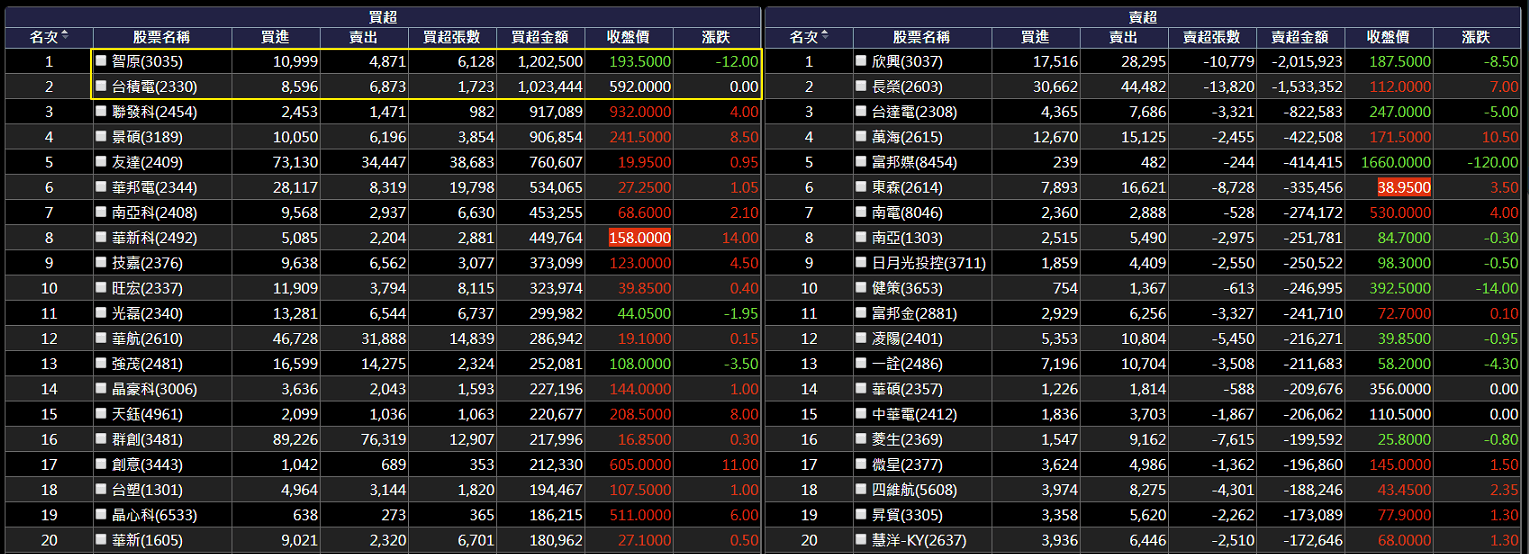The height and width of the screenshot is (554, 1529).
Task: Click the stock name 健策(3653)
Action: pyautogui.click(x=908, y=288)
